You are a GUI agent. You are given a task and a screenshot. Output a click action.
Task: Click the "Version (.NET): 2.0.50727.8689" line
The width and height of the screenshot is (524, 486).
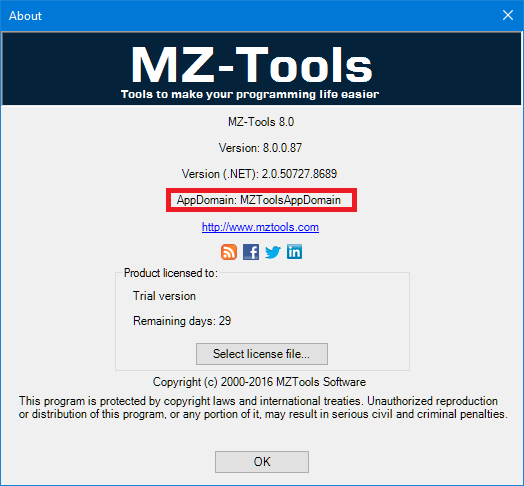[259, 174]
